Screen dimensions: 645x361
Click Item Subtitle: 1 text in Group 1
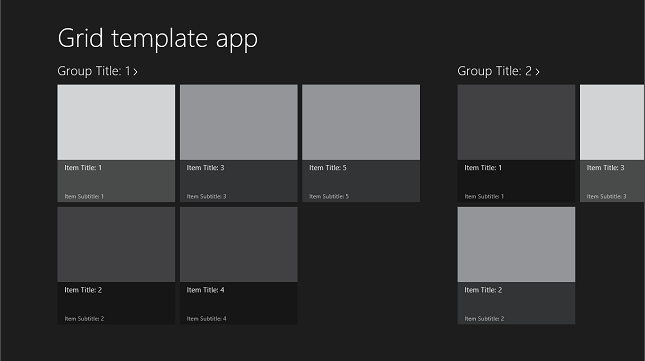tap(84, 197)
